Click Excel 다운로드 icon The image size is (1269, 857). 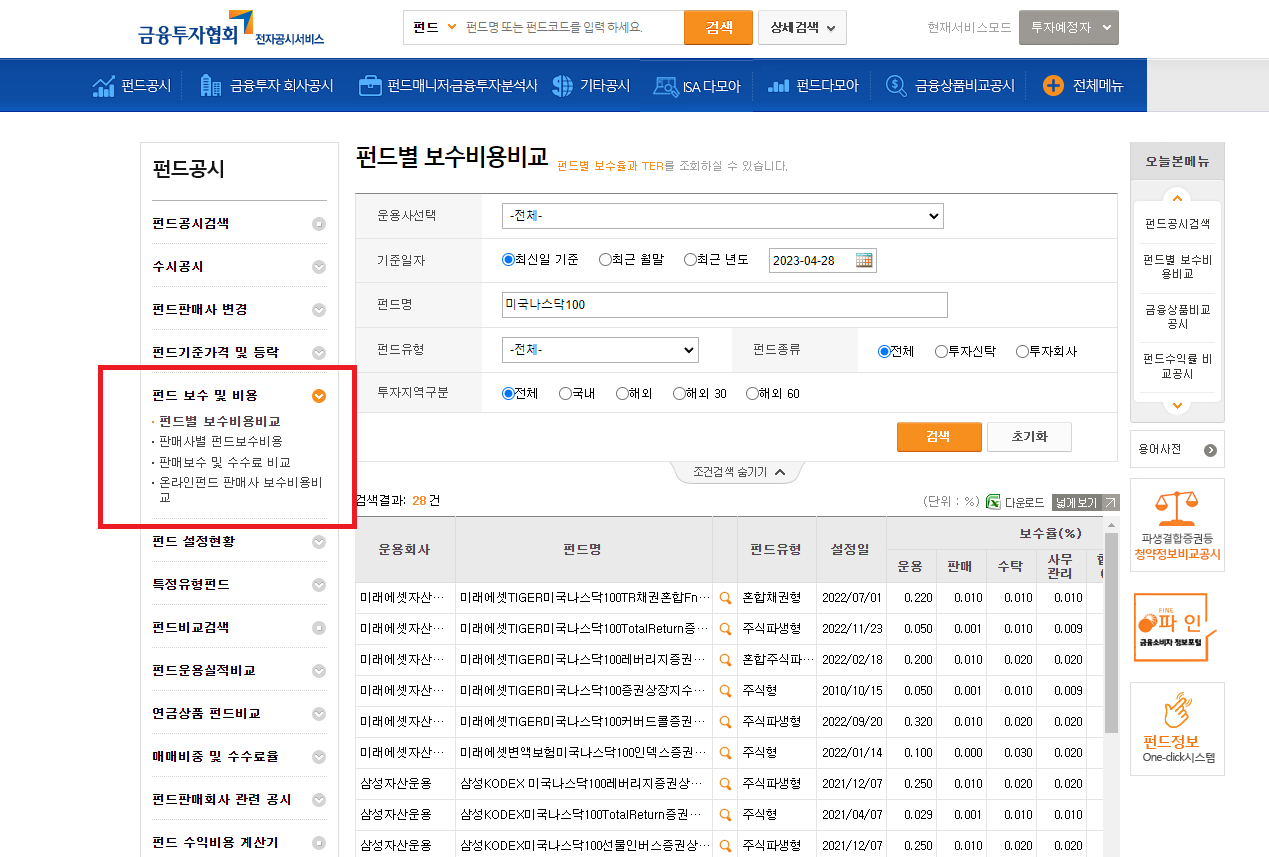tap(994, 502)
